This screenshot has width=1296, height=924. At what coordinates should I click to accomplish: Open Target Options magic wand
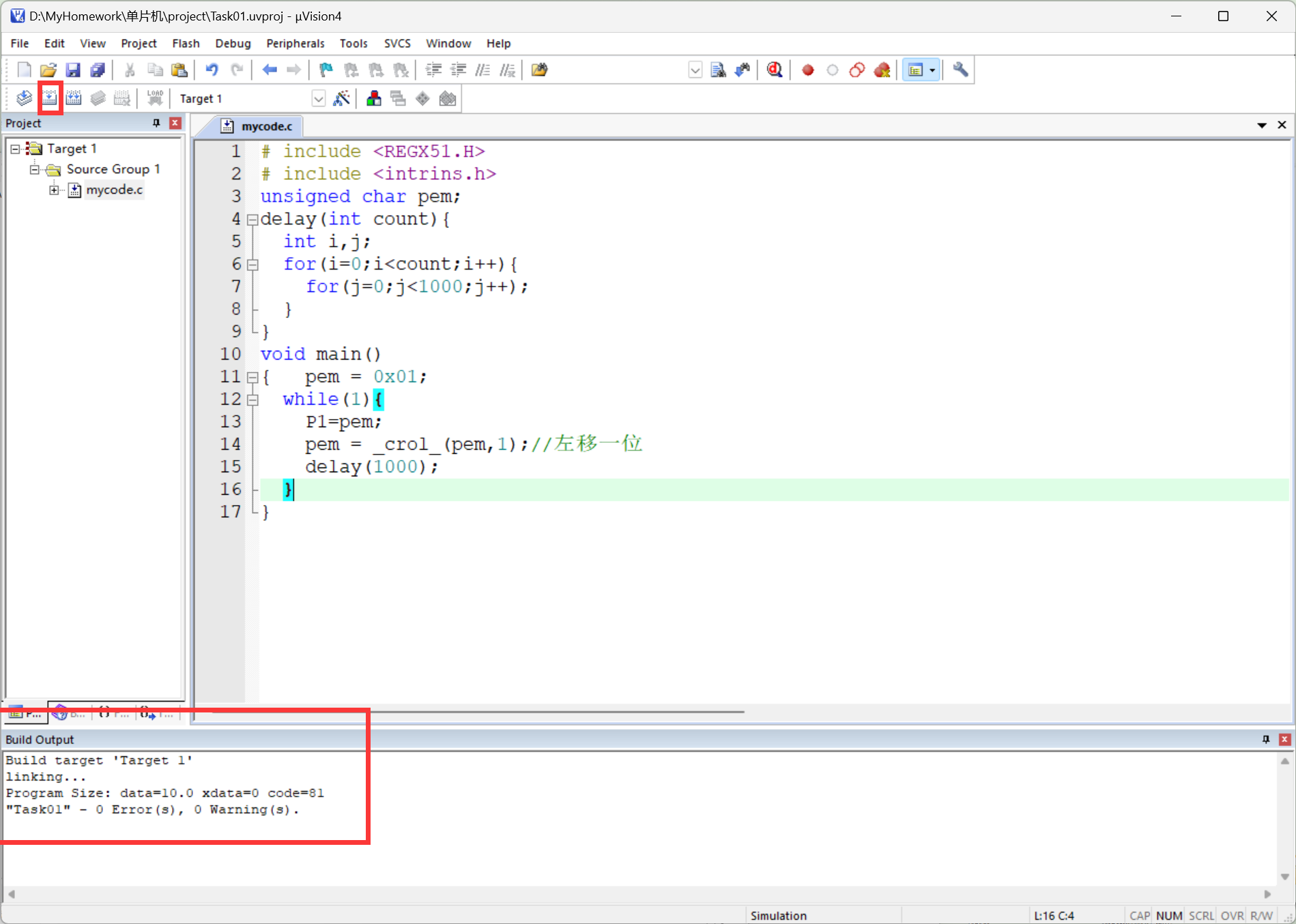(x=341, y=98)
